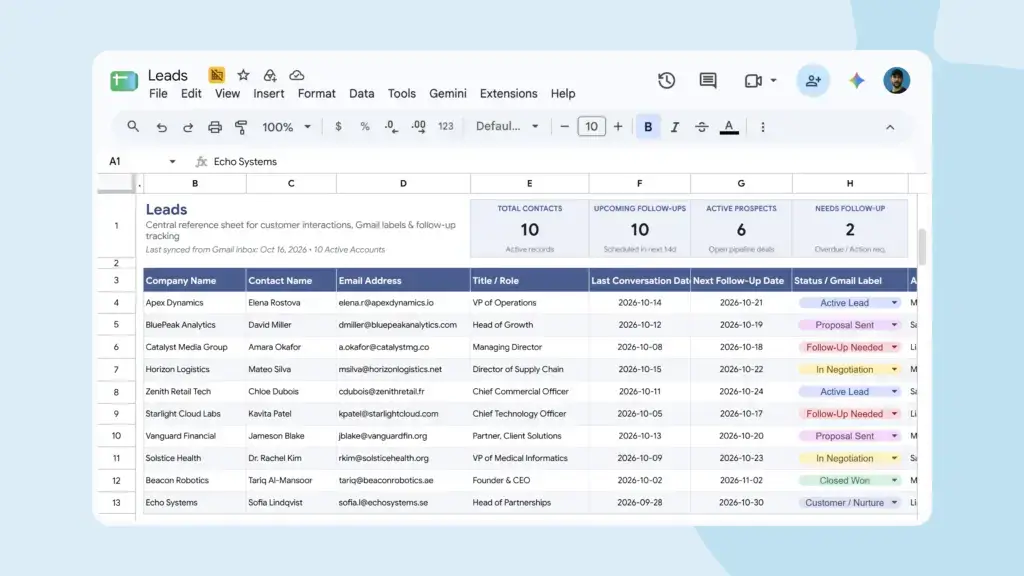Toggle italic formatting
The image size is (1024, 576).
pyautogui.click(x=675, y=127)
